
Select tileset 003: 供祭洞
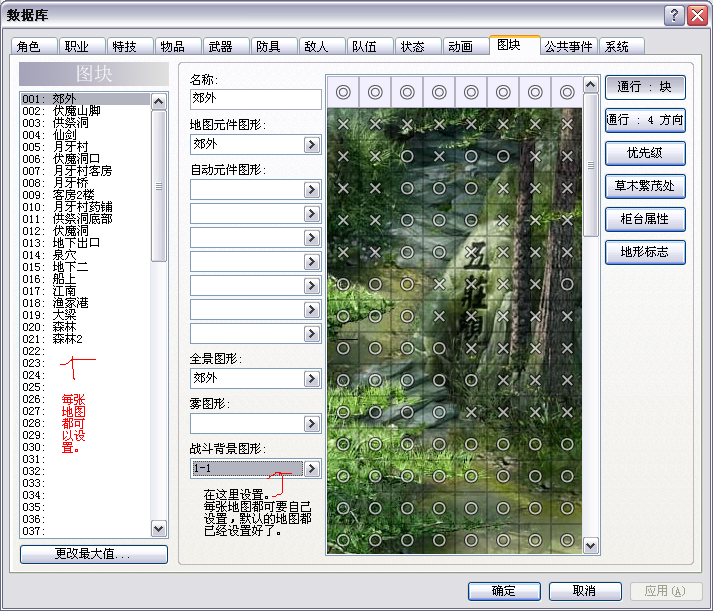tap(85, 123)
